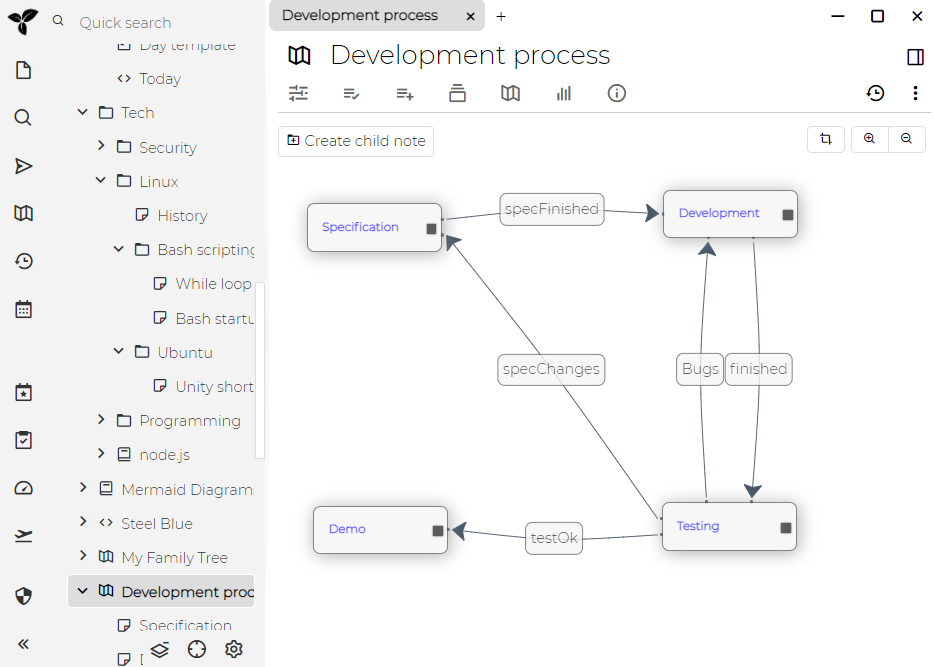This screenshot has width=934, height=667.
Task: Click zoom in magnifier on relation map
Action: coord(869,140)
